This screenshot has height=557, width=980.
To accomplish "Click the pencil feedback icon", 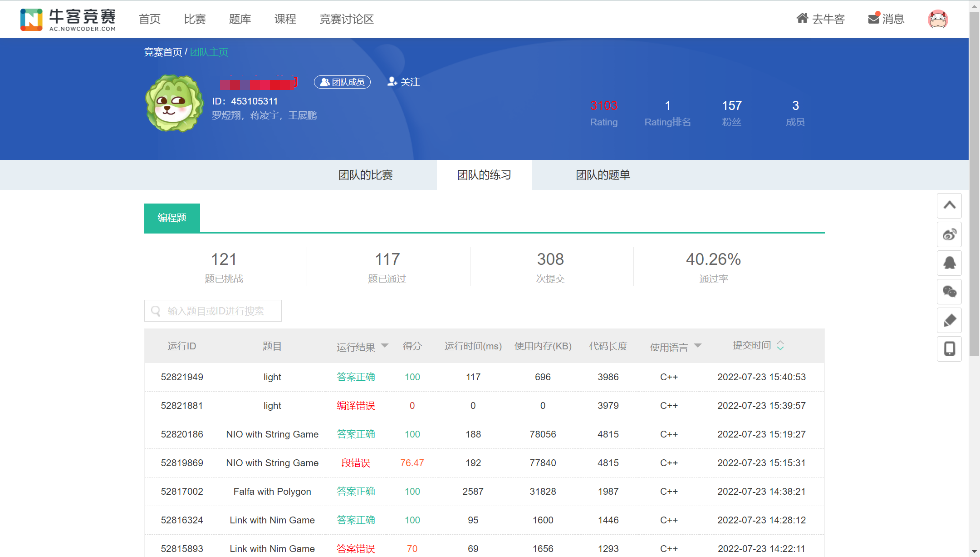I will [949, 321].
